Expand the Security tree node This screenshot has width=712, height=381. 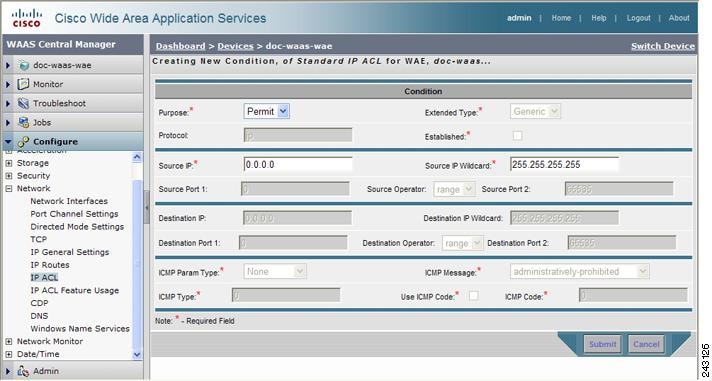(x=9, y=176)
